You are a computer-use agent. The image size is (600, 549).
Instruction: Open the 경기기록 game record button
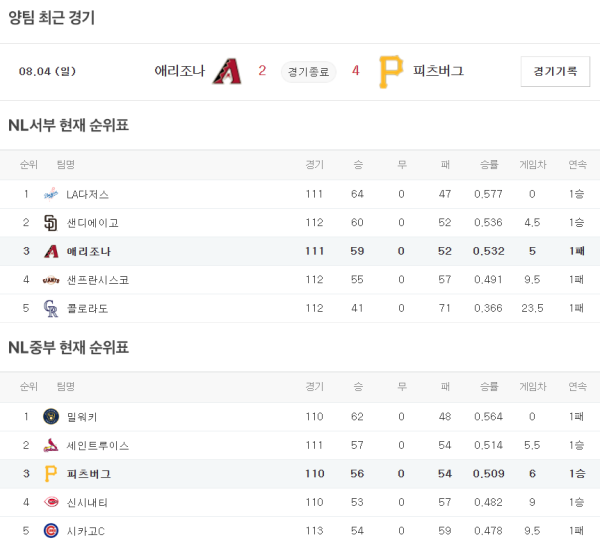pos(555,71)
